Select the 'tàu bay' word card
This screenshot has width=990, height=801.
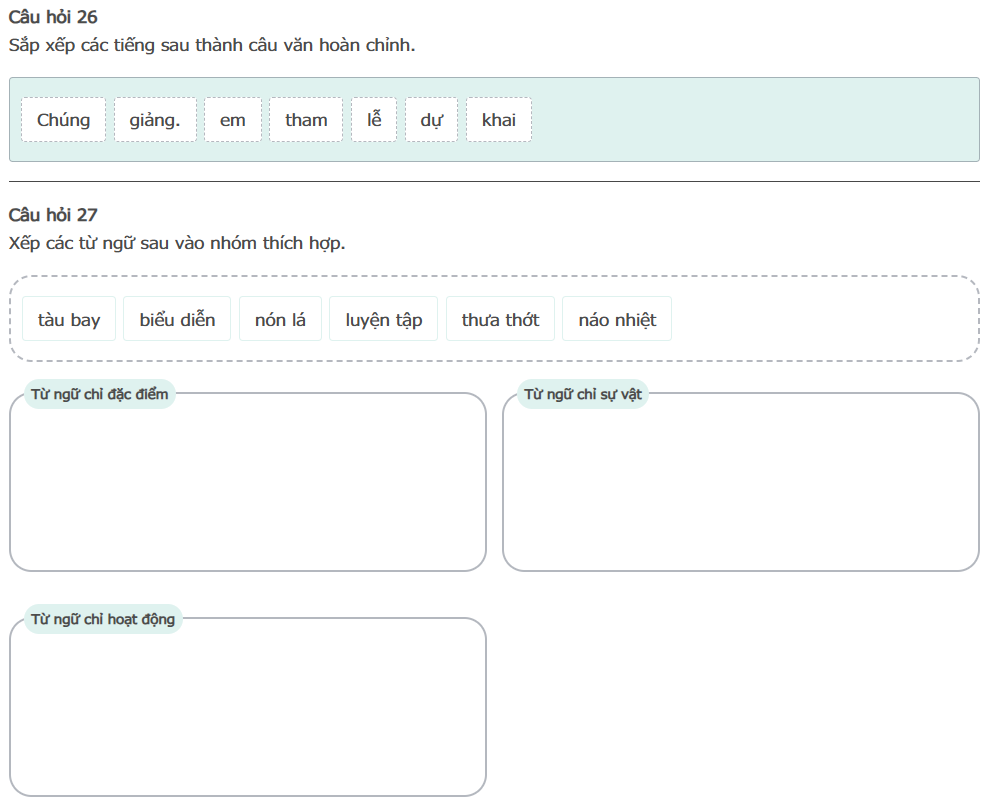click(x=69, y=319)
